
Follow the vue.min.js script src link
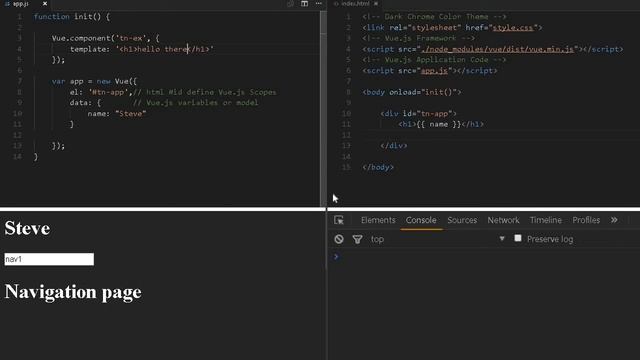coord(497,49)
